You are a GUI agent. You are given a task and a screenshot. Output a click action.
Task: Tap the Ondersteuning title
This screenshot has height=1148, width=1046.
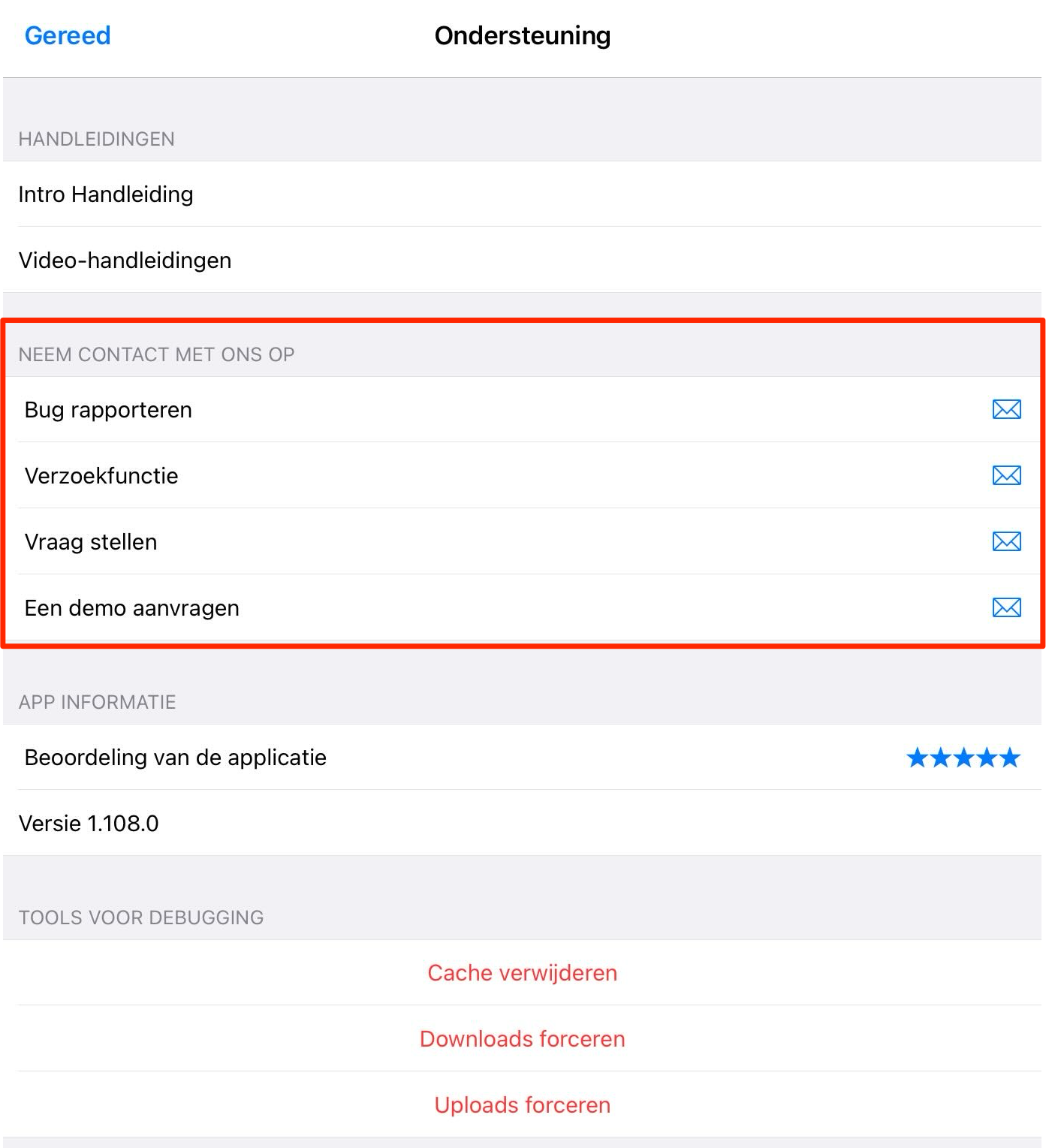click(x=523, y=36)
